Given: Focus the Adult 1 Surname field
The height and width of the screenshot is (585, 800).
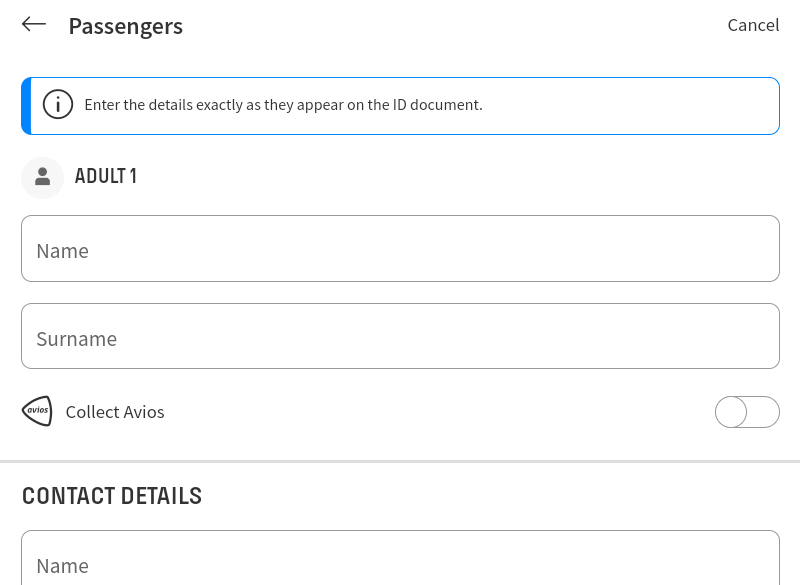Looking at the screenshot, I should point(401,336).
